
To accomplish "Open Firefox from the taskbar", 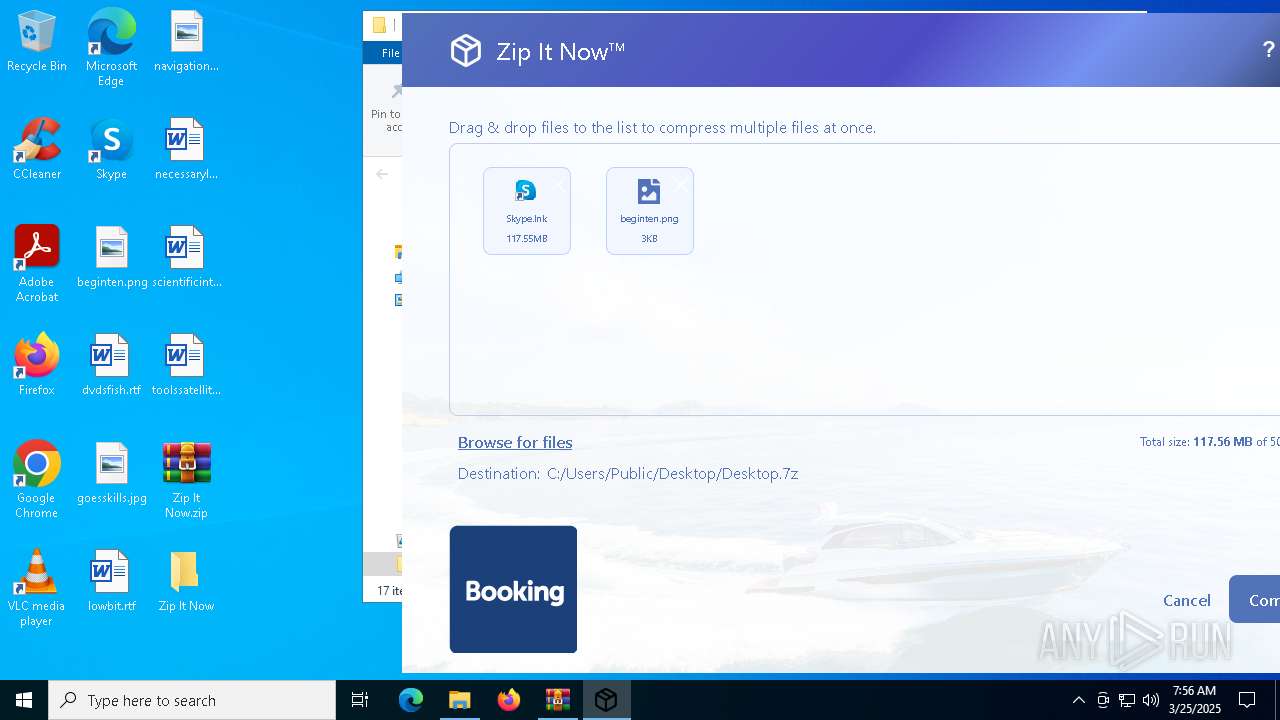I will tap(508, 700).
